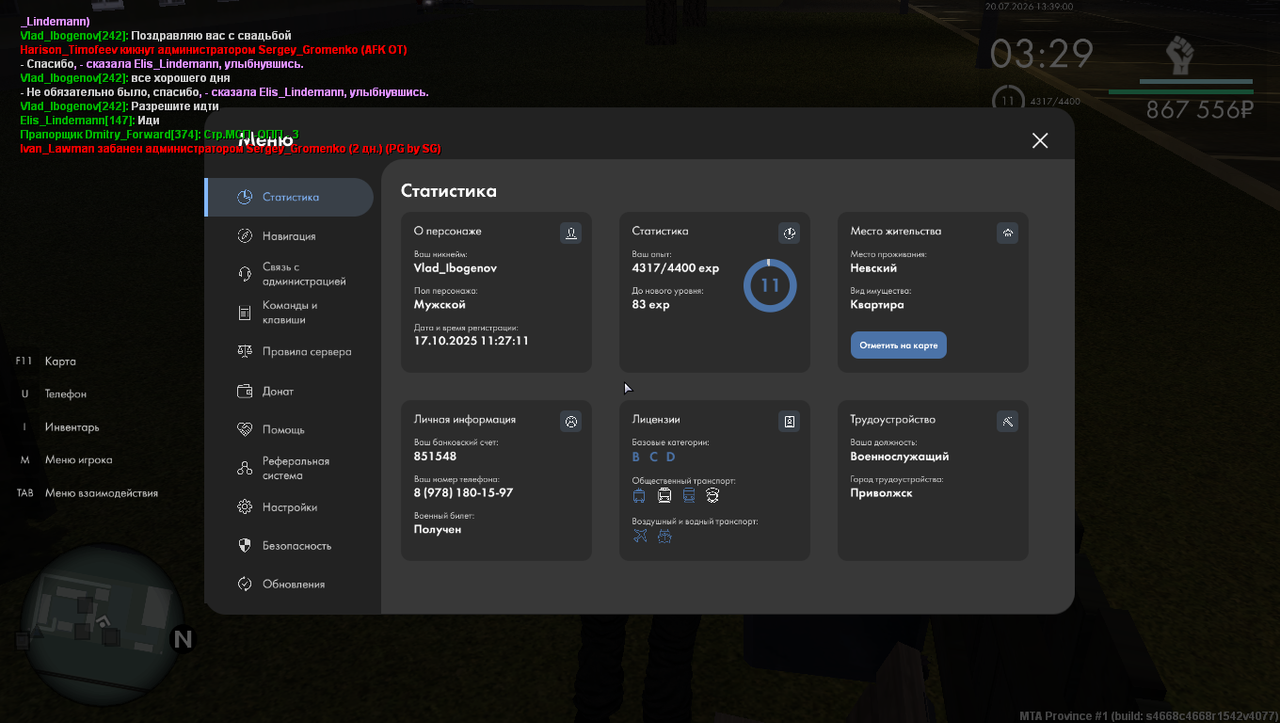Click the Лицензии card document icon
The height and width of the screenshot is (723, 1280).
click(789, 422)
